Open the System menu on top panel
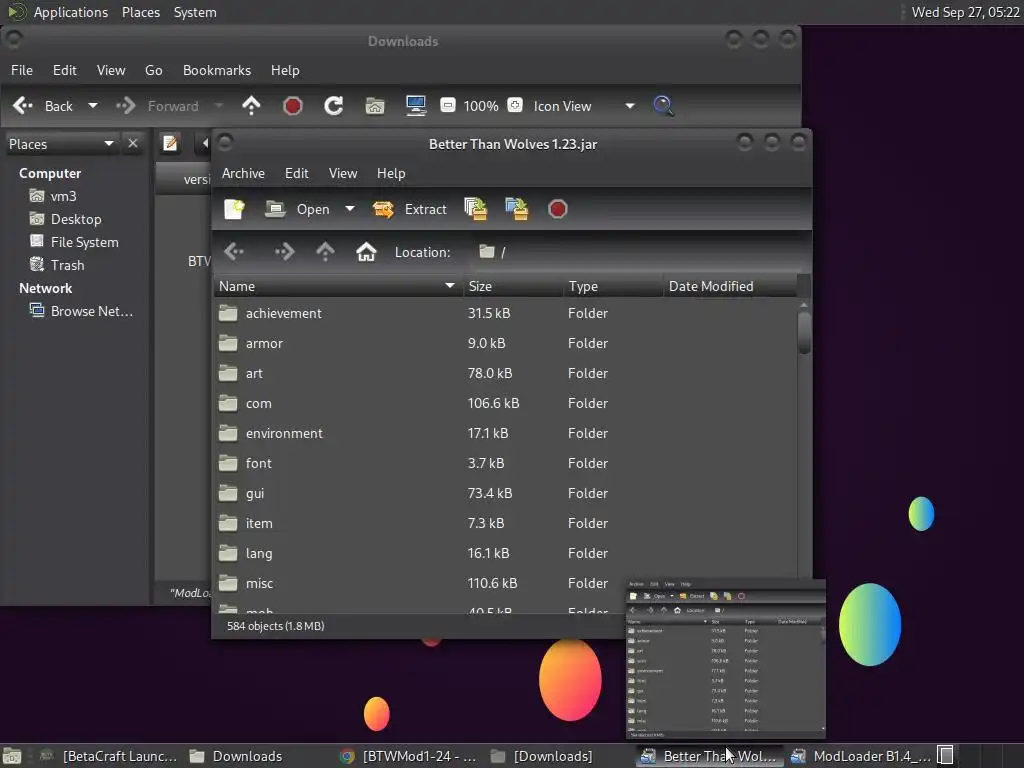The height and width of the screenshot is (768, 1024). tap(195, 12)
